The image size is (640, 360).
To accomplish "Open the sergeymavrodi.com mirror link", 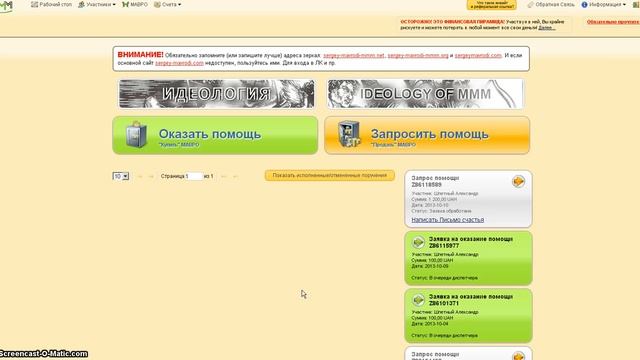I will coord(478,56).
